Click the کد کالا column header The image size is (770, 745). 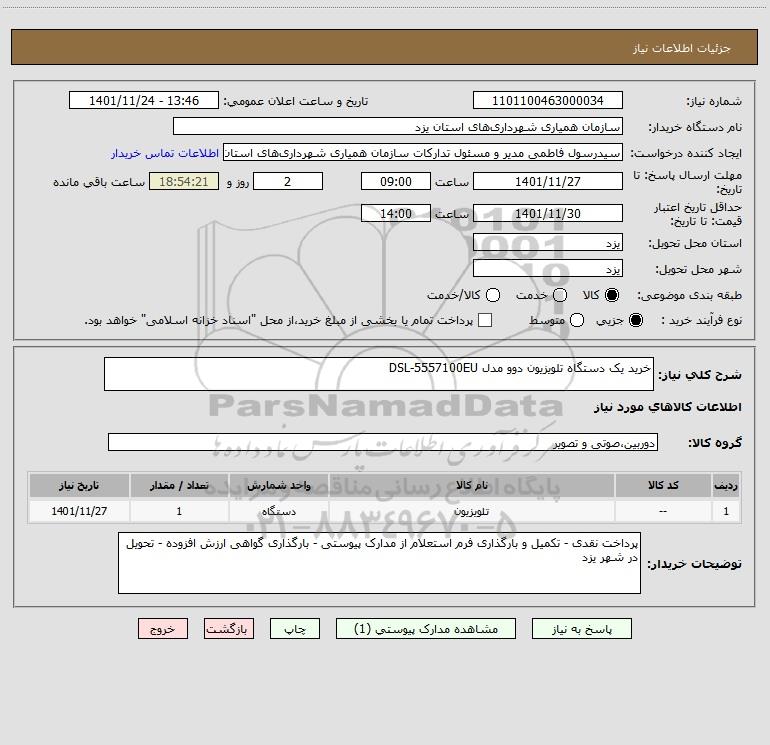663,485
